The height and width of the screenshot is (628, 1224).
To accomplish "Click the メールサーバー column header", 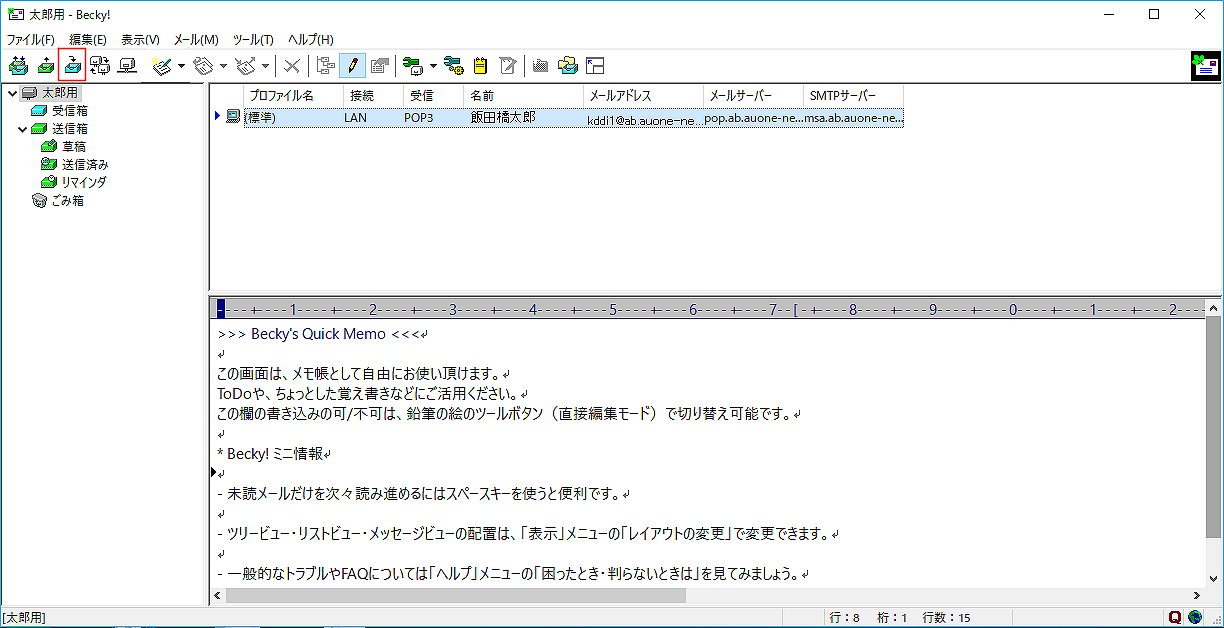I will [753, 96].
